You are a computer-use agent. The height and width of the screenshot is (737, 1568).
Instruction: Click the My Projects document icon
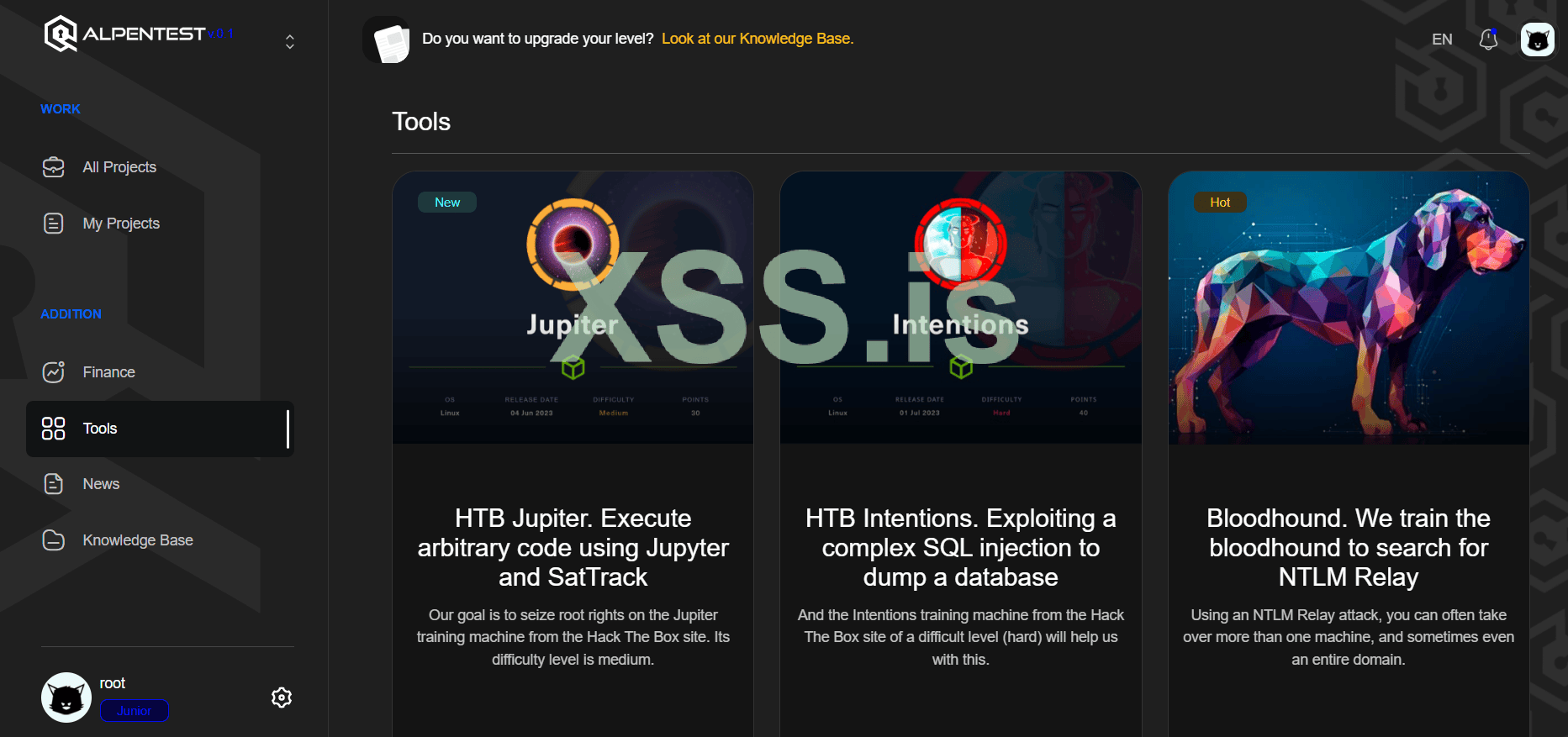click(53, 224)
